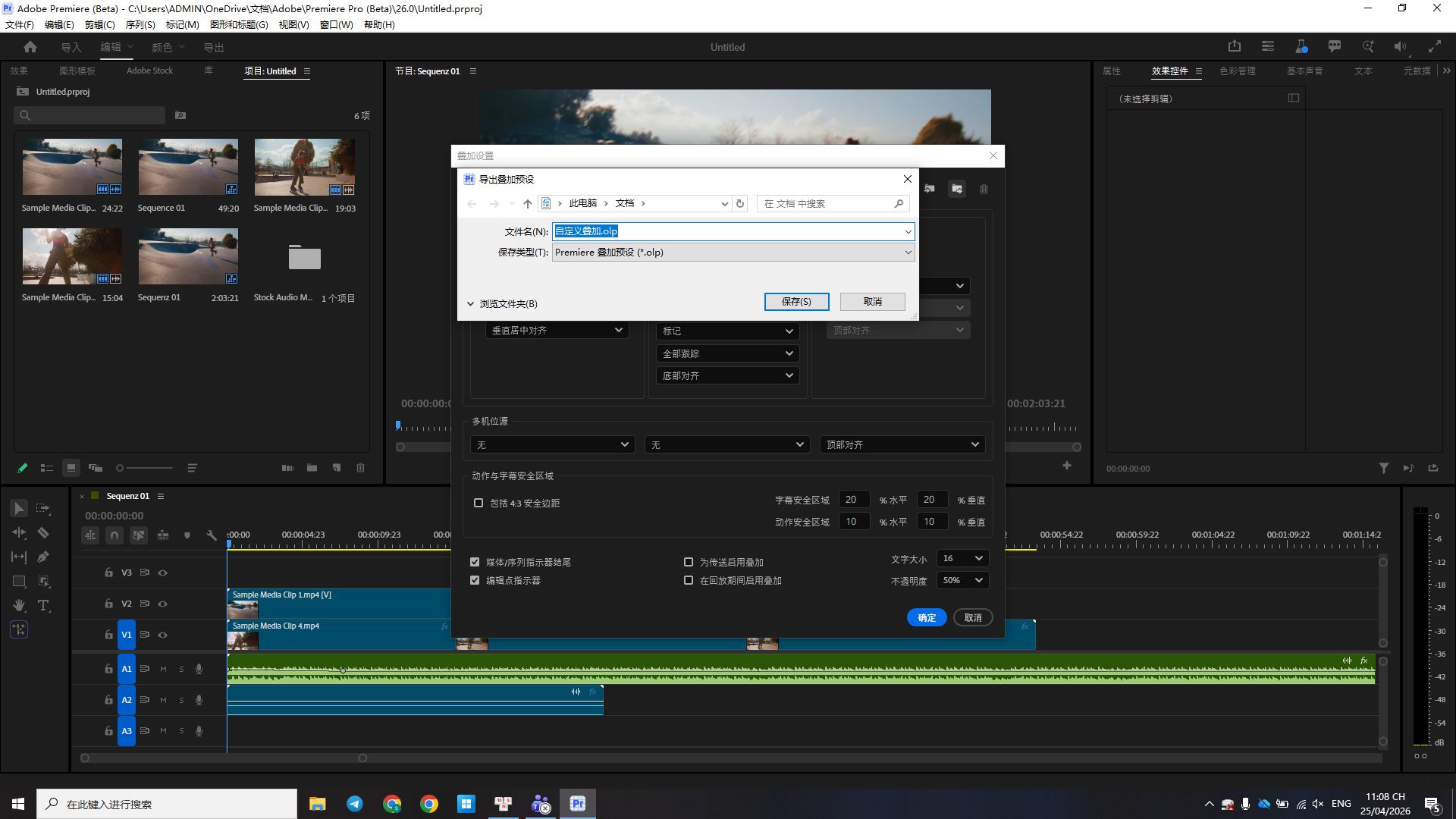Click 保存(S) button in save dialog
Image resolution: width=1456 pixels, height=819 pixels.
tap(796, 302)
